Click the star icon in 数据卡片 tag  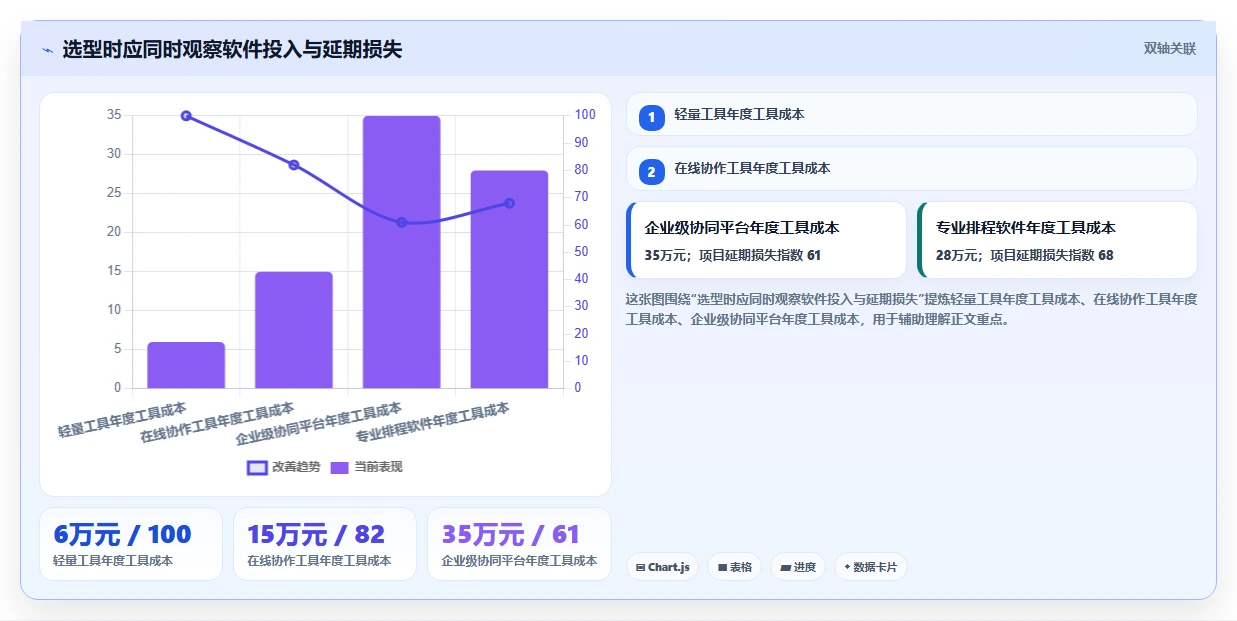tap(847, 567)
